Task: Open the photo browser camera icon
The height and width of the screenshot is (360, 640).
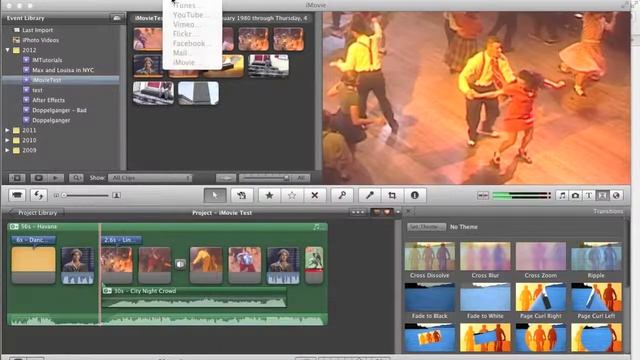Action: tap(576, 196)
